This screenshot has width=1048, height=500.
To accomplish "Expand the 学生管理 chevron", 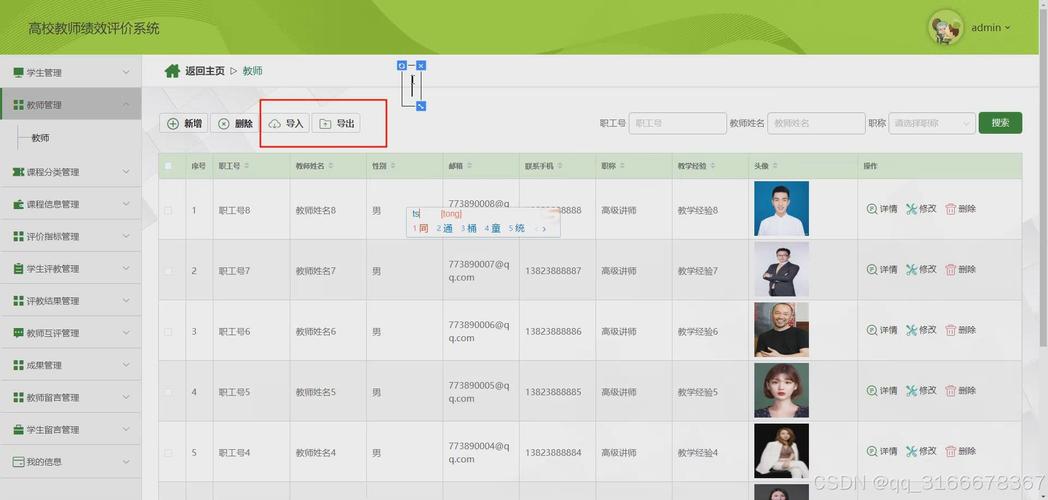I will [126, 72].
